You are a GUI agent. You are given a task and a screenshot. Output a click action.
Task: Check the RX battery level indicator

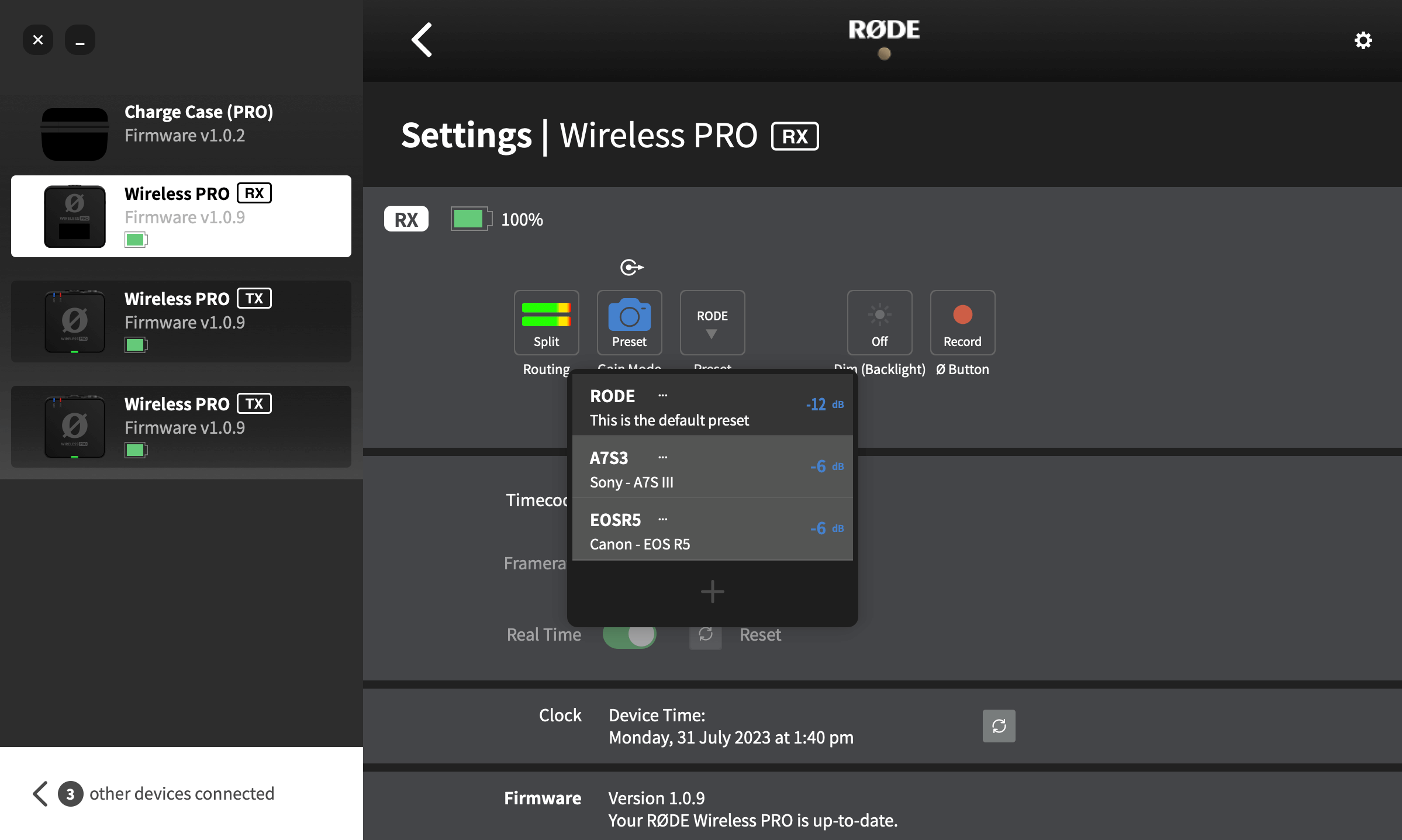(471, 219)
